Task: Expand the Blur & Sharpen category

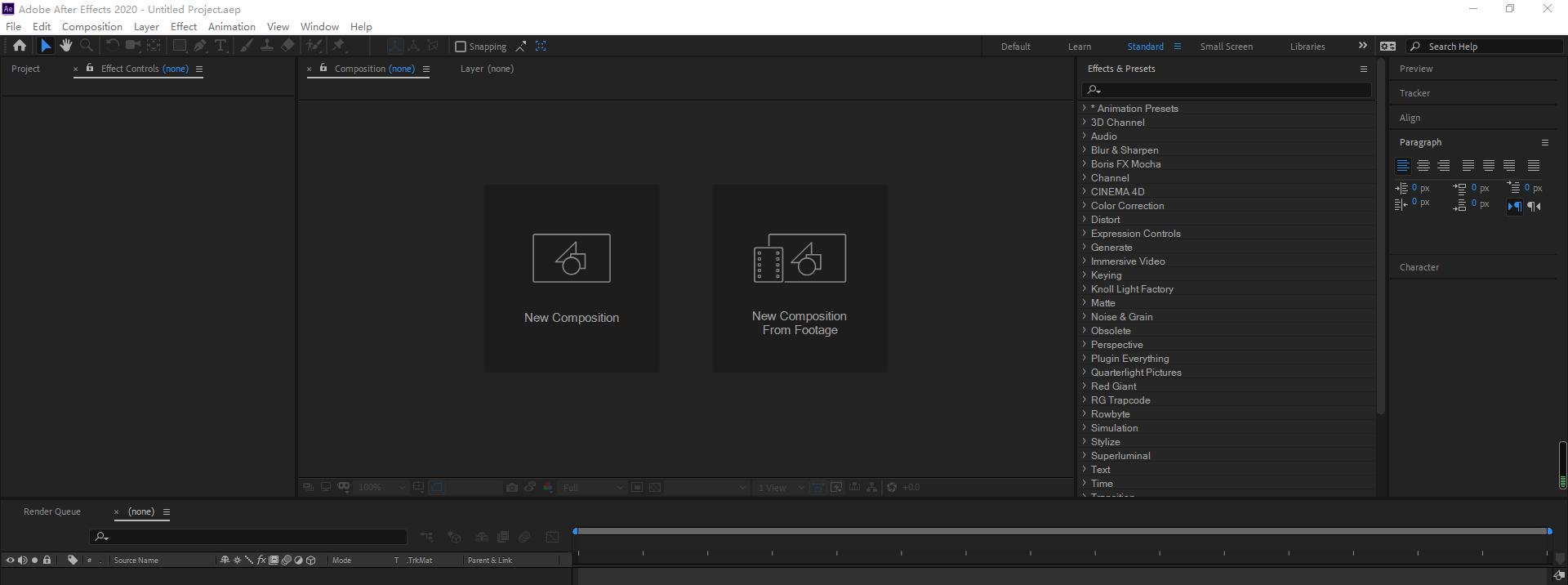Action: point(1085,150)
